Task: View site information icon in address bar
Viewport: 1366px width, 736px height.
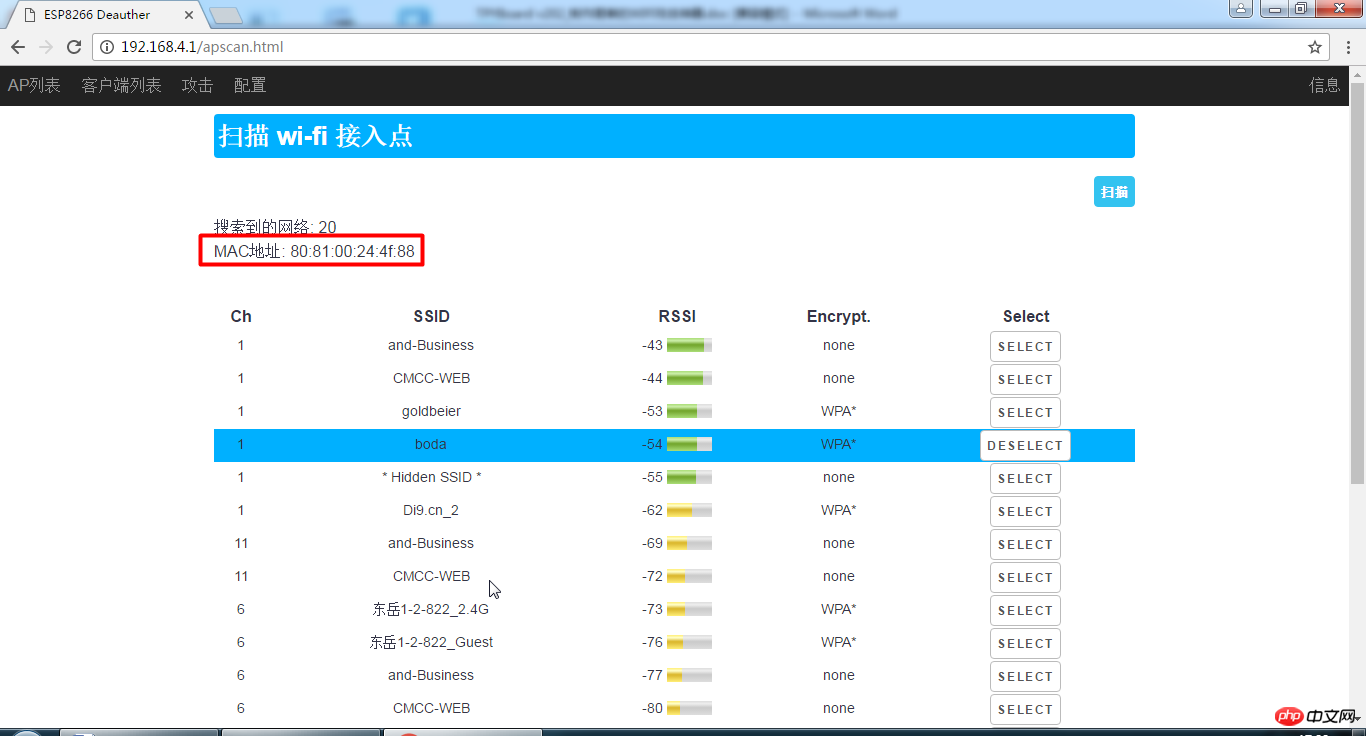Action: [x=107, y=47]
